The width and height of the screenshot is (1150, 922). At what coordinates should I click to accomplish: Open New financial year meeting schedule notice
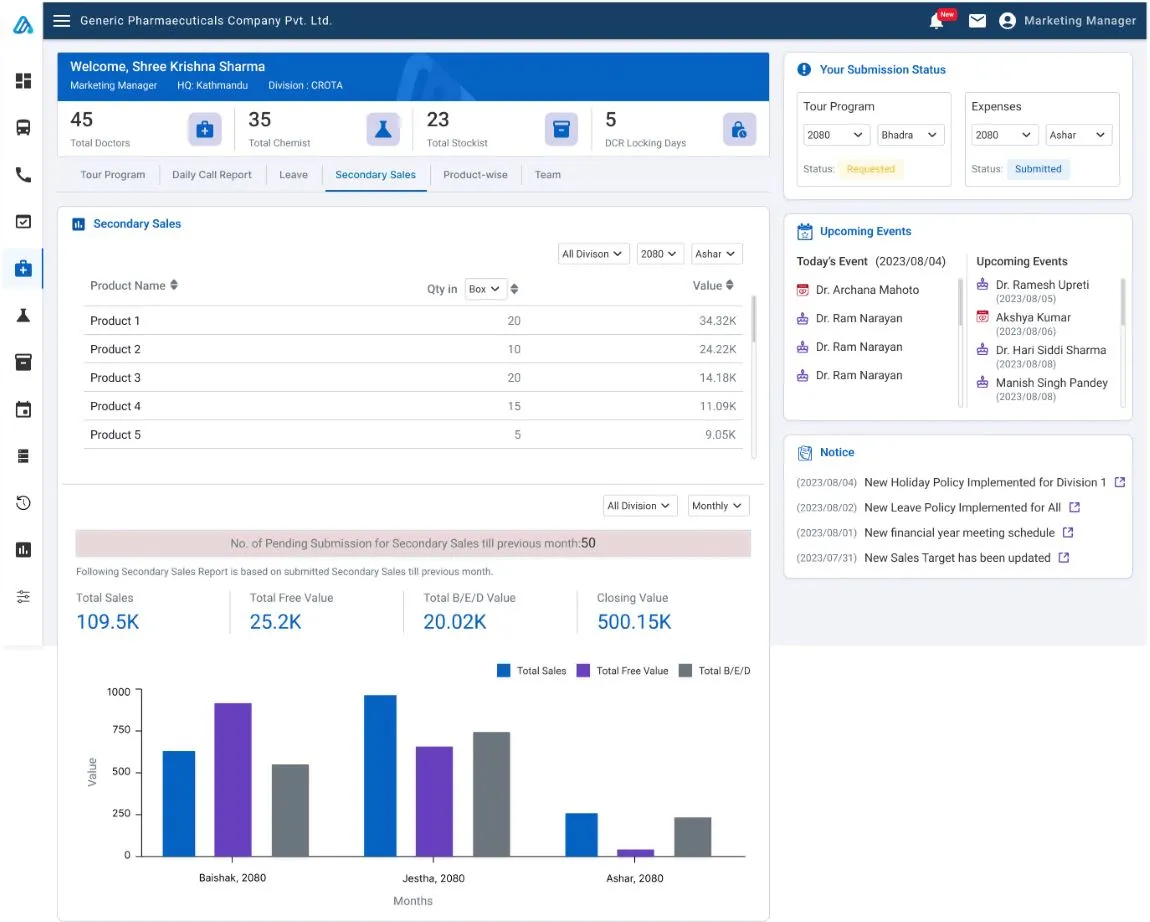(959, 533)
